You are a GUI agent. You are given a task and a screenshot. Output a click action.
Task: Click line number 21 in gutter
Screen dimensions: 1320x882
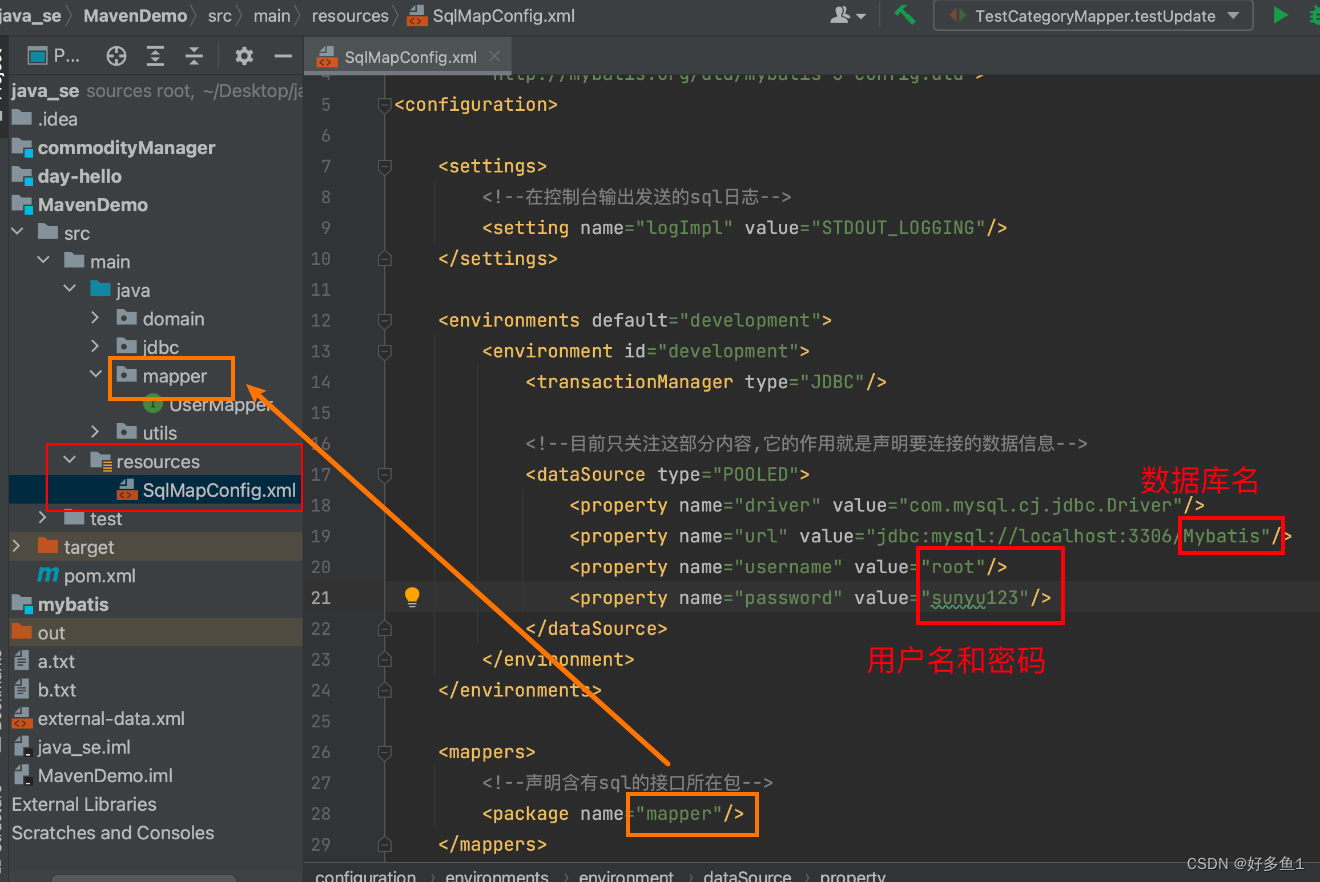[x=320, y=598]
